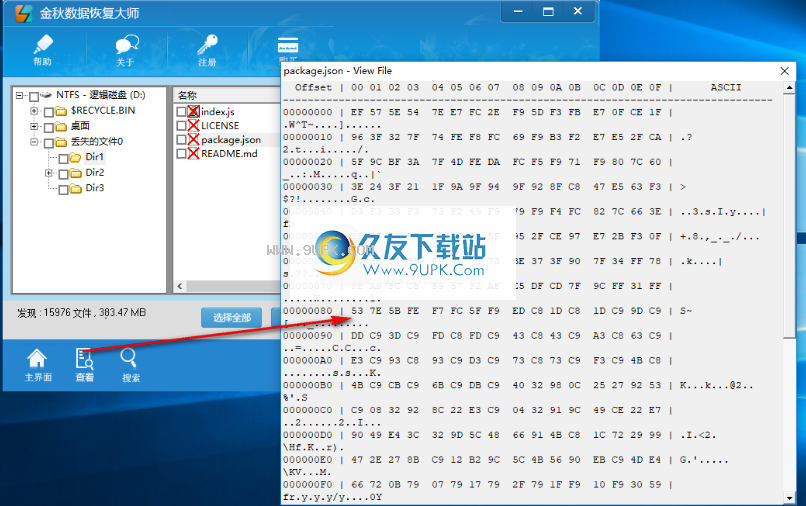Select the Dir1 tree item label

pyautogui.click(x=95, y=157)
